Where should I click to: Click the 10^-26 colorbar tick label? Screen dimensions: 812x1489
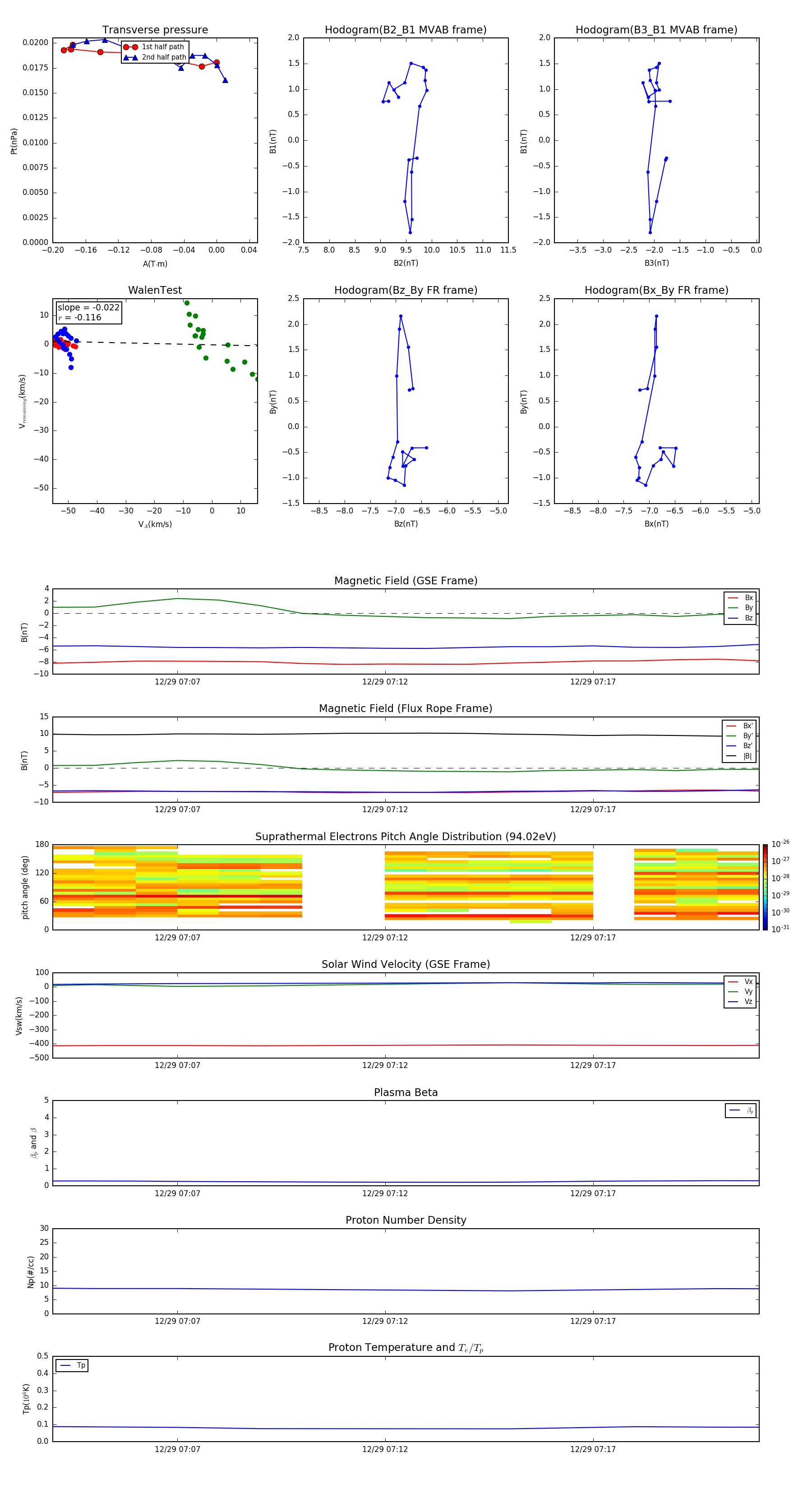click(x=780, y=844)
